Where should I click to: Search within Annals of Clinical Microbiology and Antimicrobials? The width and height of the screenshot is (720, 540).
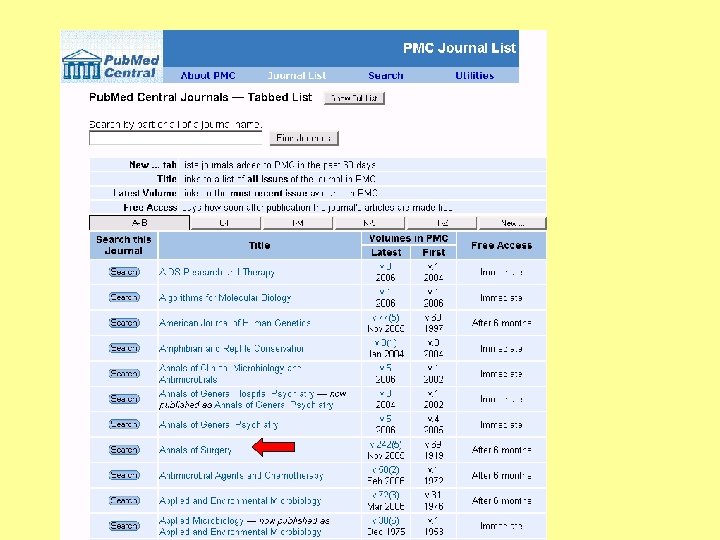point(124,374)
